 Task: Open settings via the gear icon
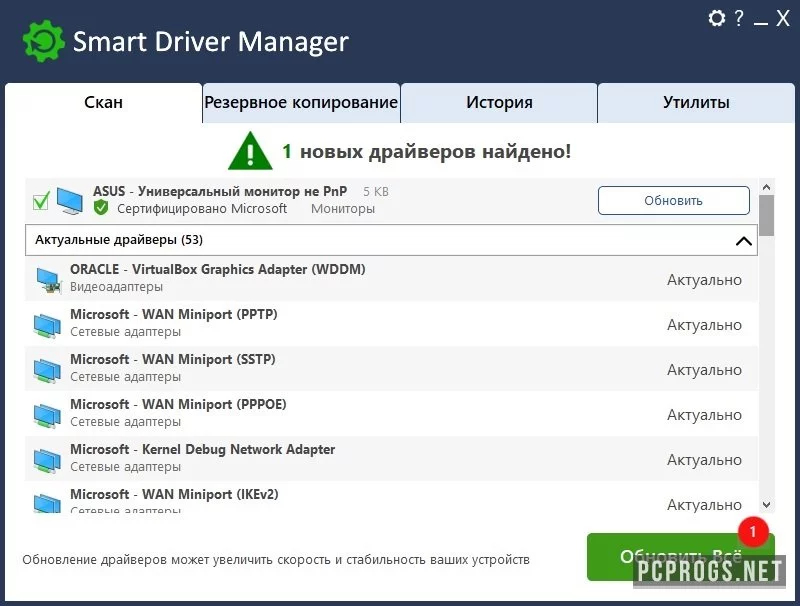pos(716,18)
